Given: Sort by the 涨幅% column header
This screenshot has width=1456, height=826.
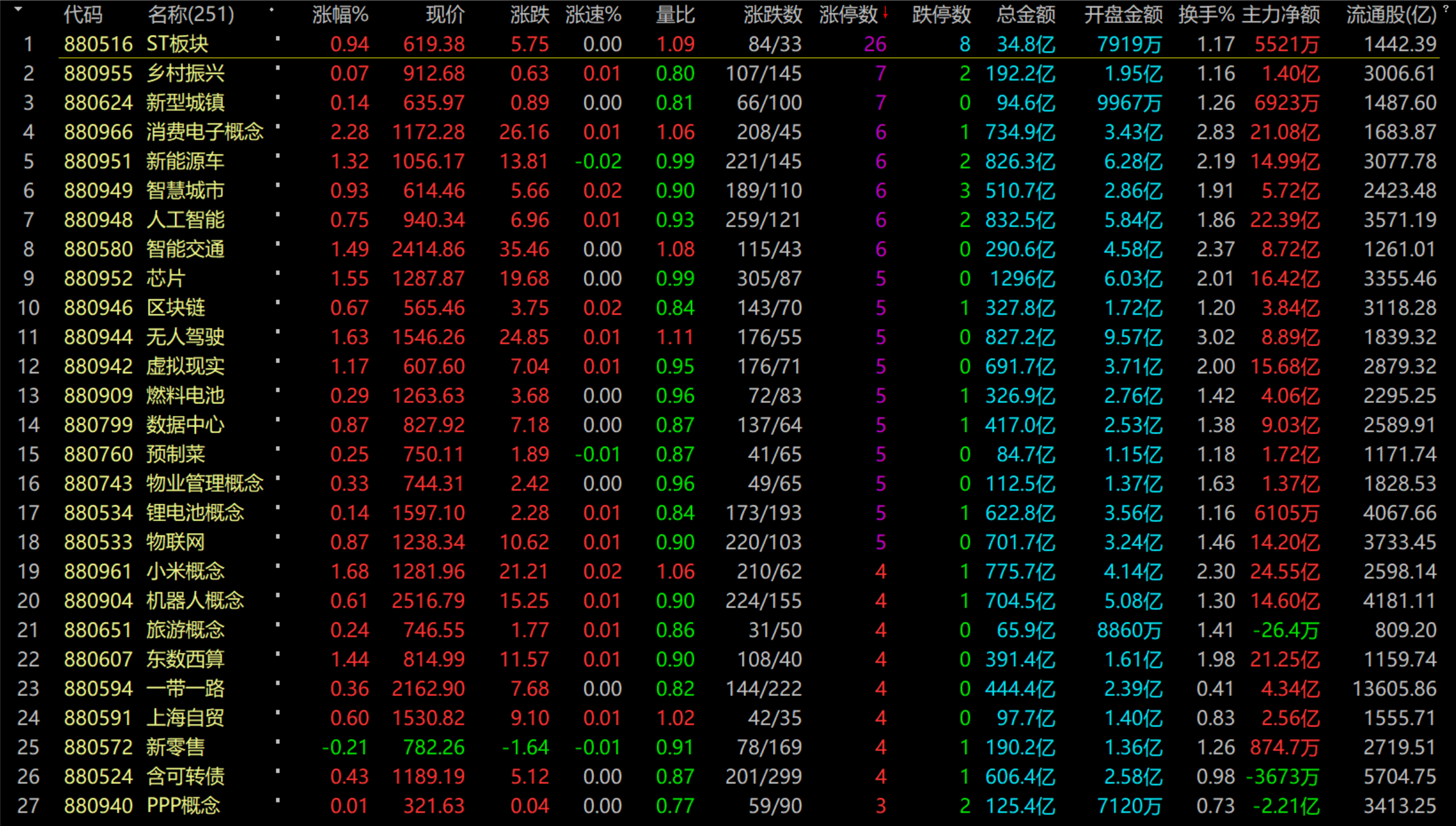Looking at the screenshot, I should click(x=340, y=15).
